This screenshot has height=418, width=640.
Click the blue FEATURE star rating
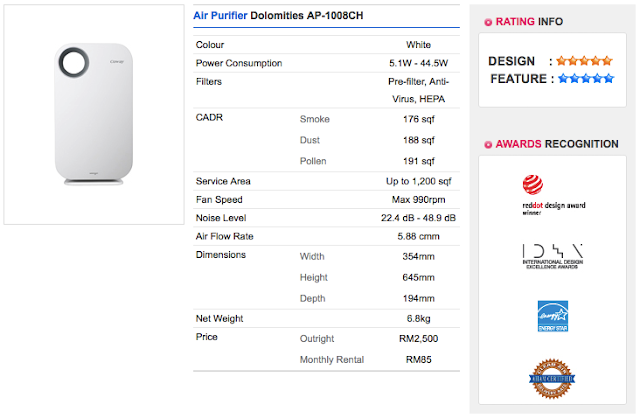coord(586,78)
